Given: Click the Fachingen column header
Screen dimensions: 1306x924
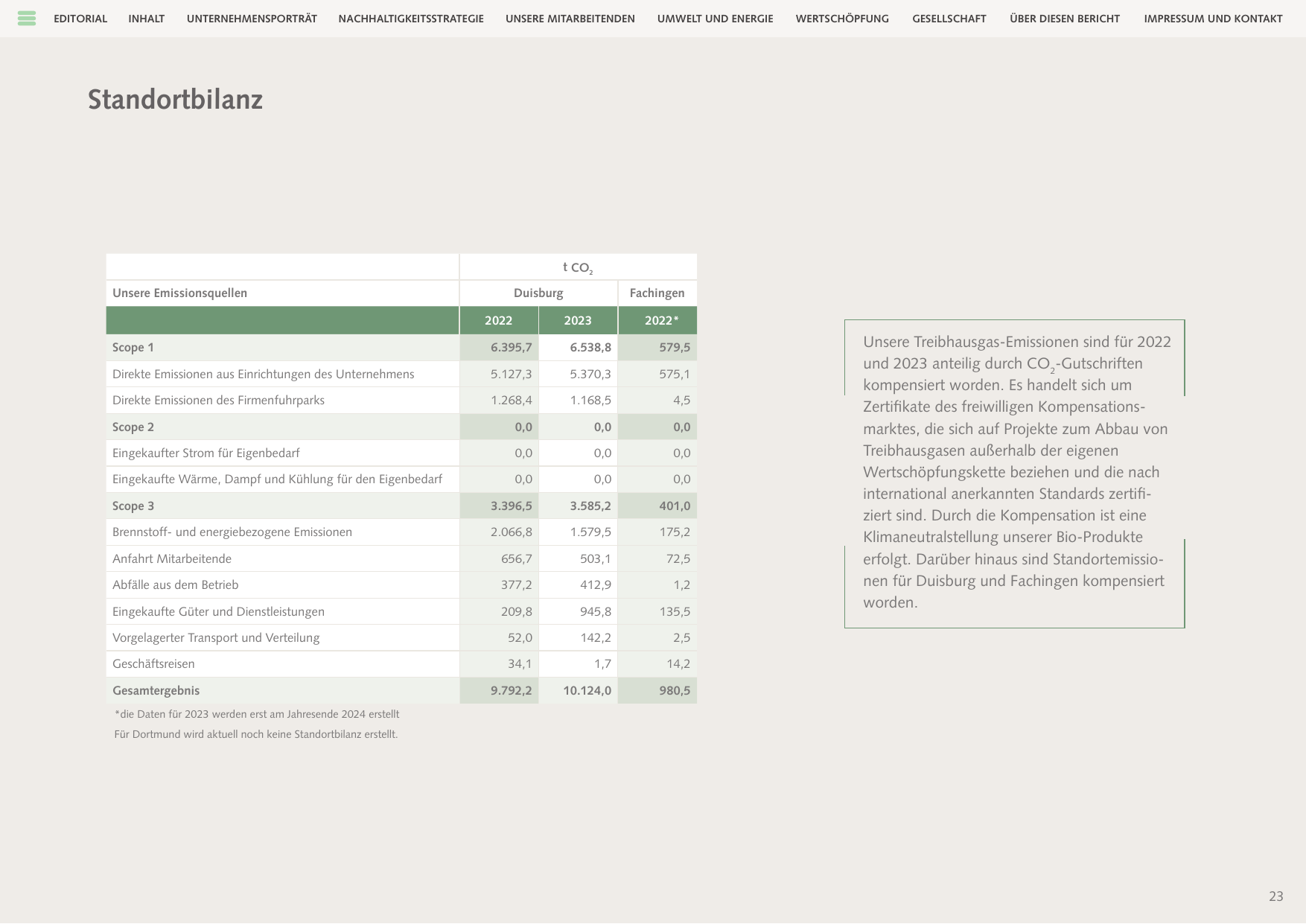Looking at the screenshot, I should point(657,293).
